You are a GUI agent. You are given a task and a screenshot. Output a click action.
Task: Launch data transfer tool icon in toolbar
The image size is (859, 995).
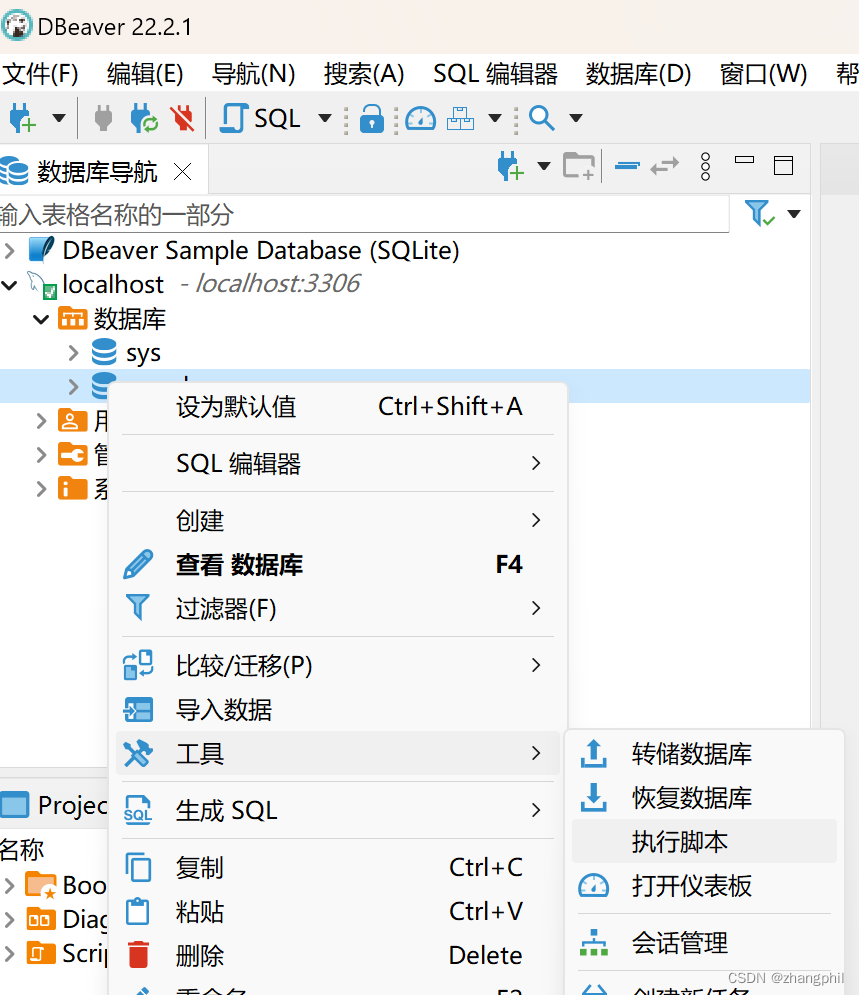tap(459, 118)
